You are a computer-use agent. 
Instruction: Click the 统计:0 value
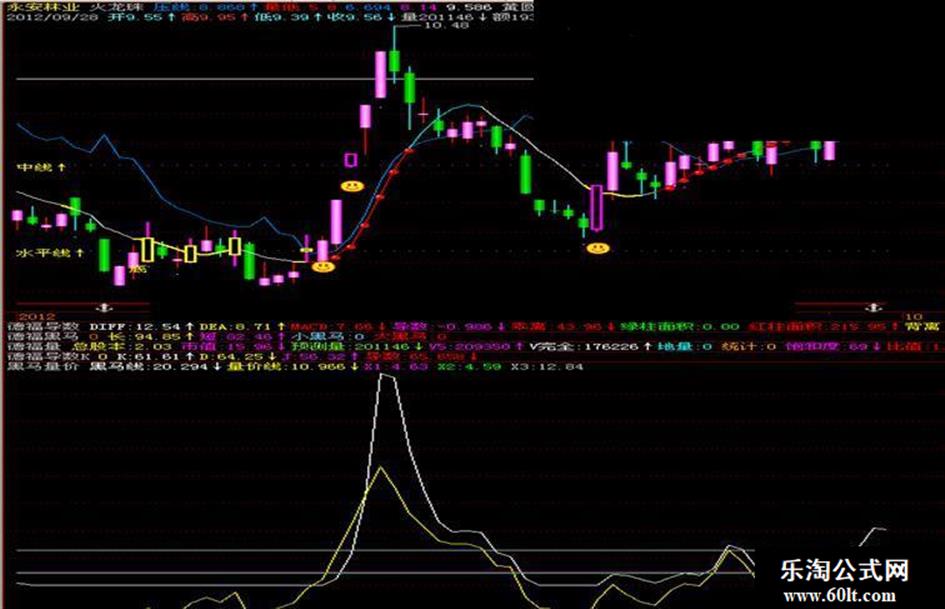[748, 347]
